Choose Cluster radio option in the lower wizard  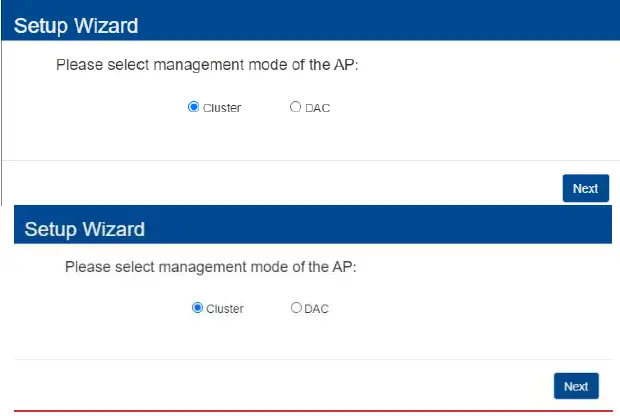197,308
